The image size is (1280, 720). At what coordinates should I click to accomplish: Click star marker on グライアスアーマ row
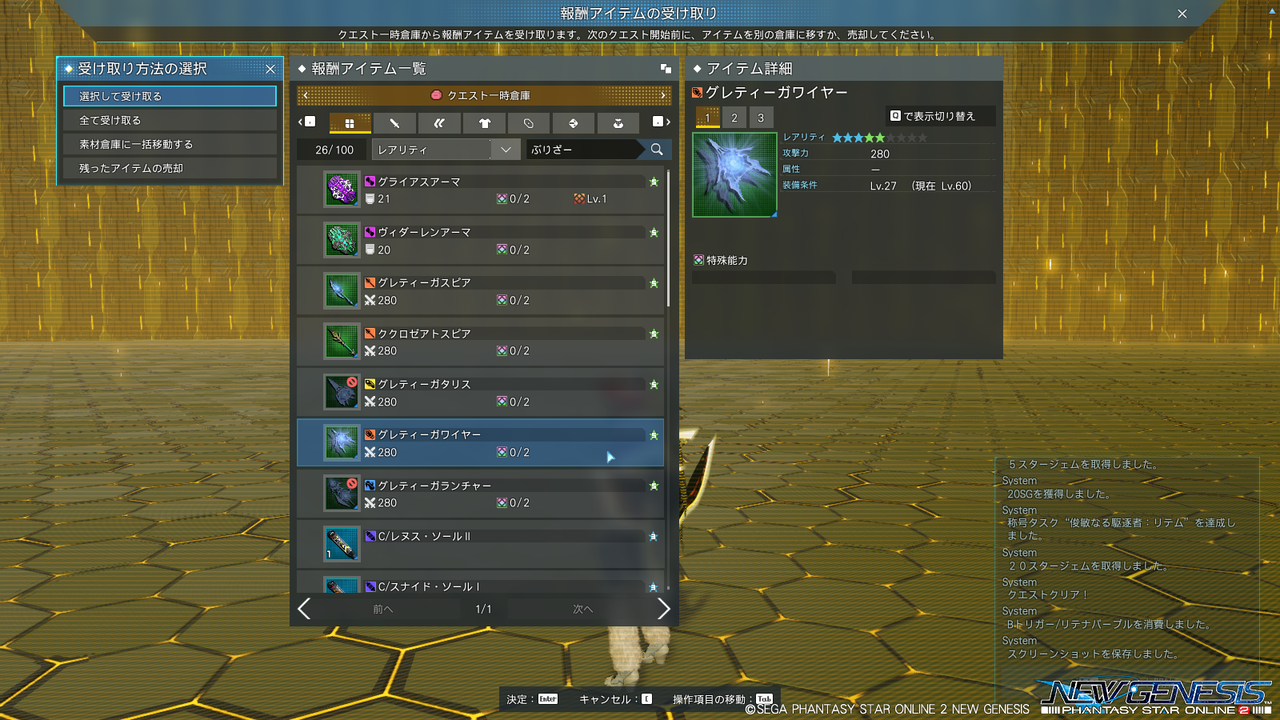point(654,182)
